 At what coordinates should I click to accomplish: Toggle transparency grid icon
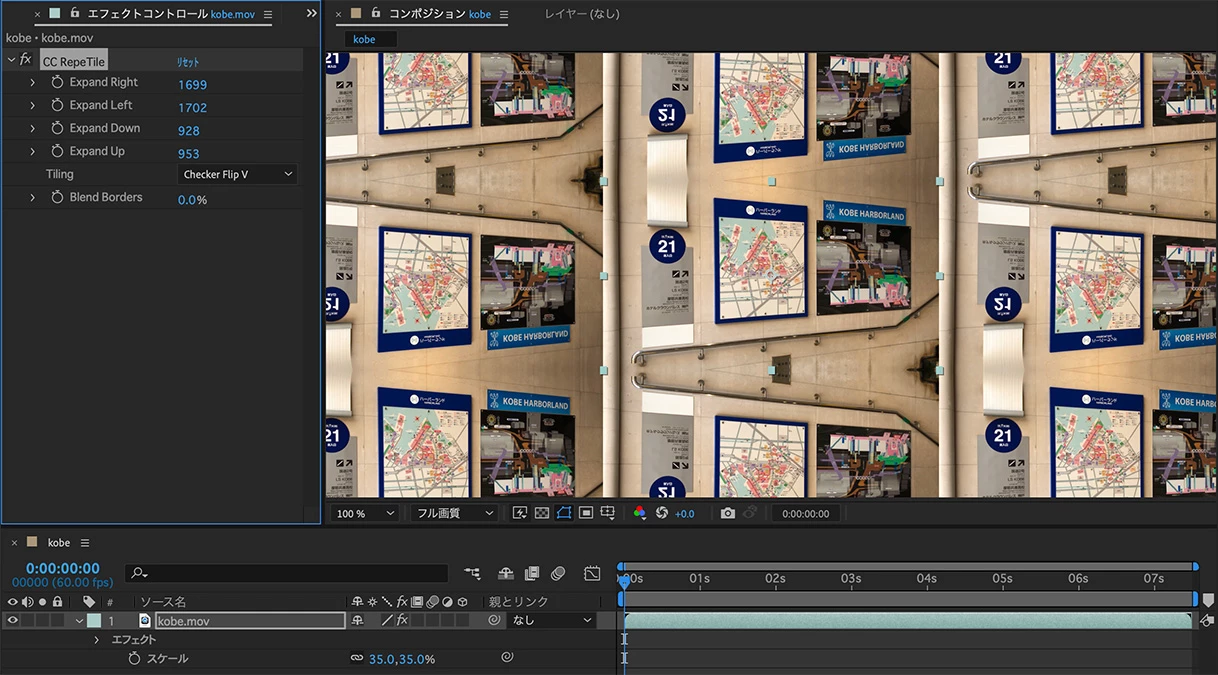(542, 513)
